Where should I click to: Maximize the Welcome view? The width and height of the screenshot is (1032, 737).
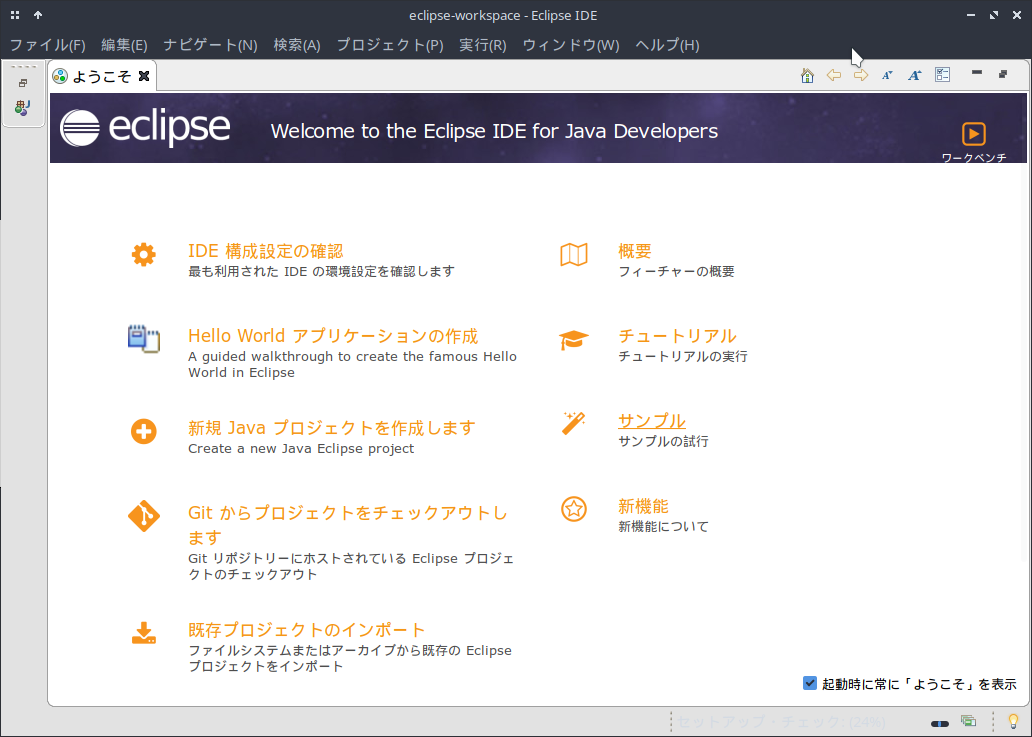point(1003,74)
